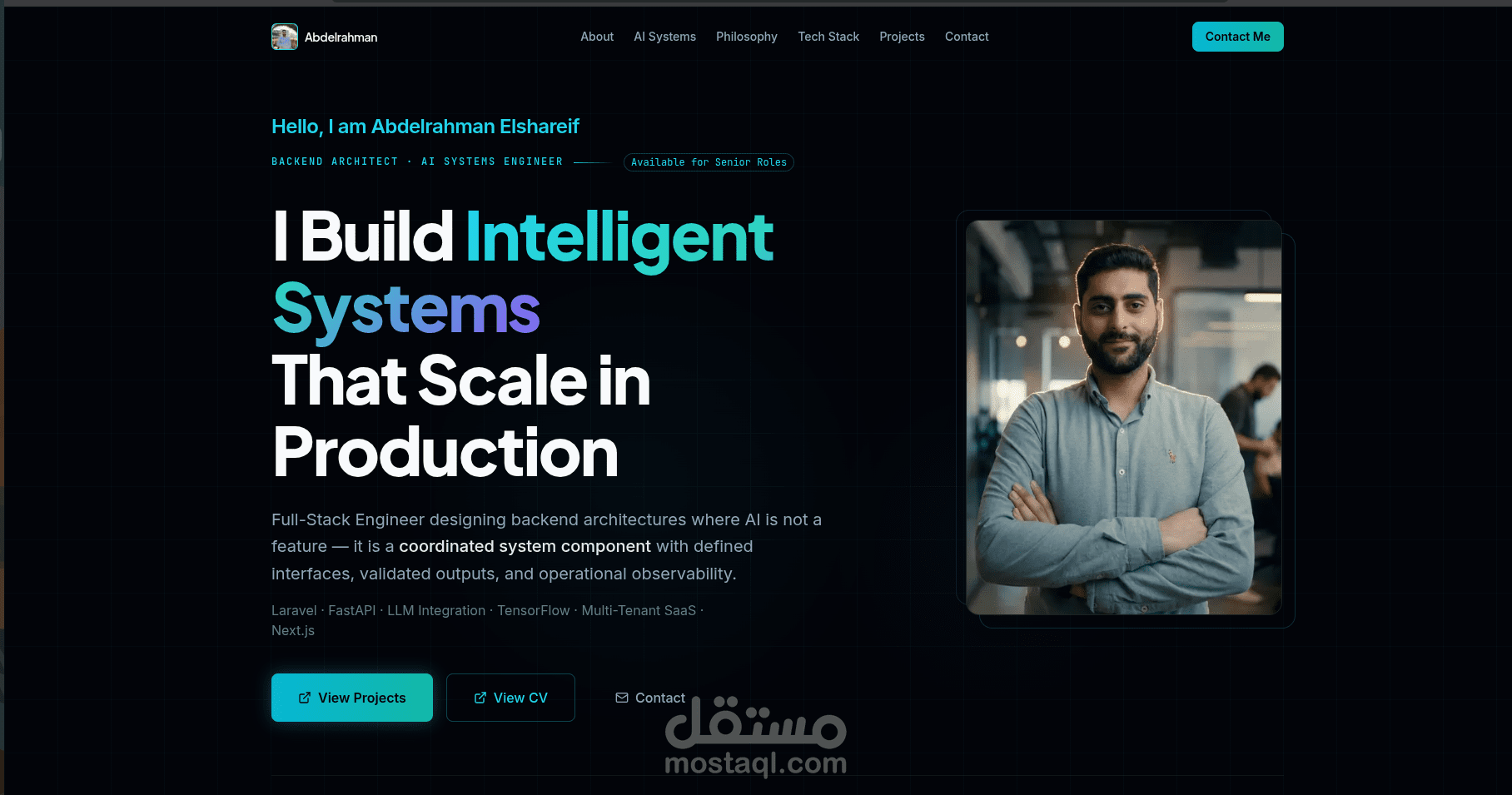Screen dimensions: 1512x795
Task: Click the hero headline word Intelligent
Action: [x=619, y=239]
